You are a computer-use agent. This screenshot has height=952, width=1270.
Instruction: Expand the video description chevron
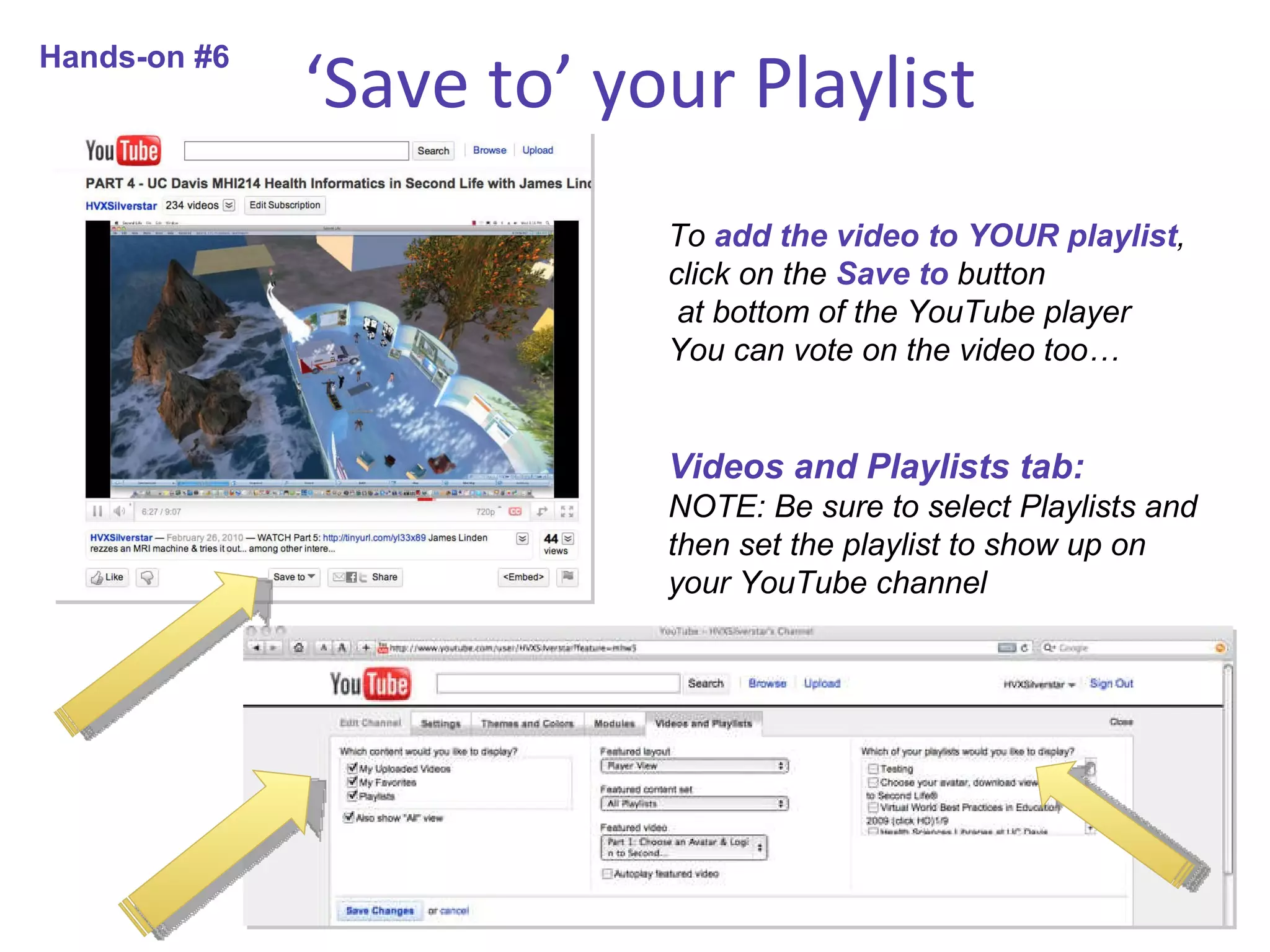(523, 539)
